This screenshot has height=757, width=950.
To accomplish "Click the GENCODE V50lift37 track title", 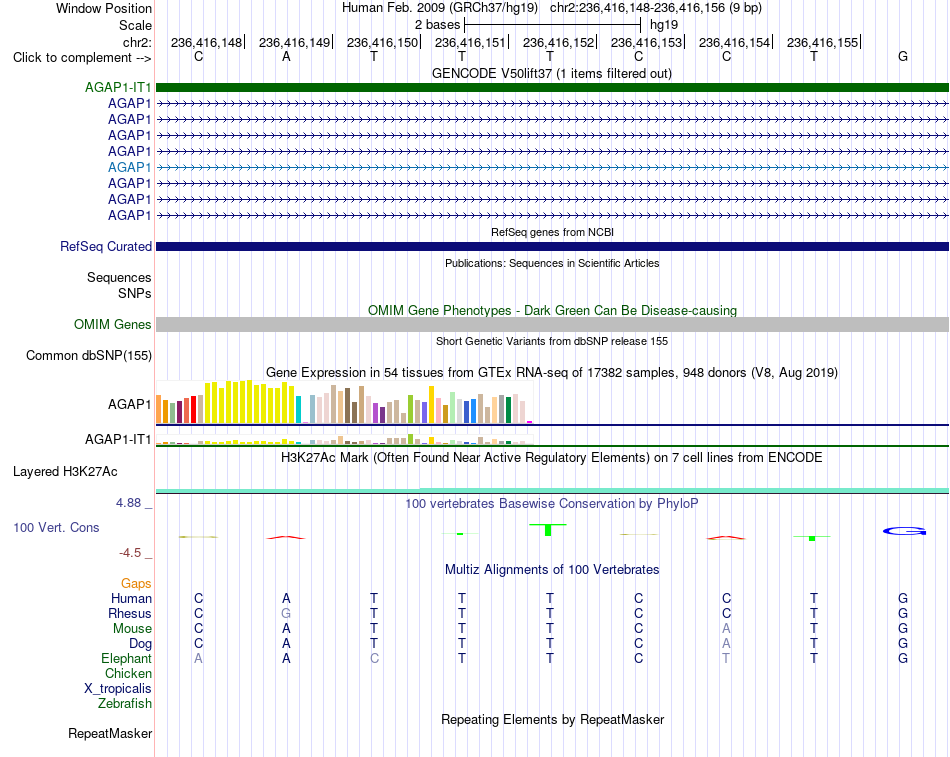I will click(551, 74).
